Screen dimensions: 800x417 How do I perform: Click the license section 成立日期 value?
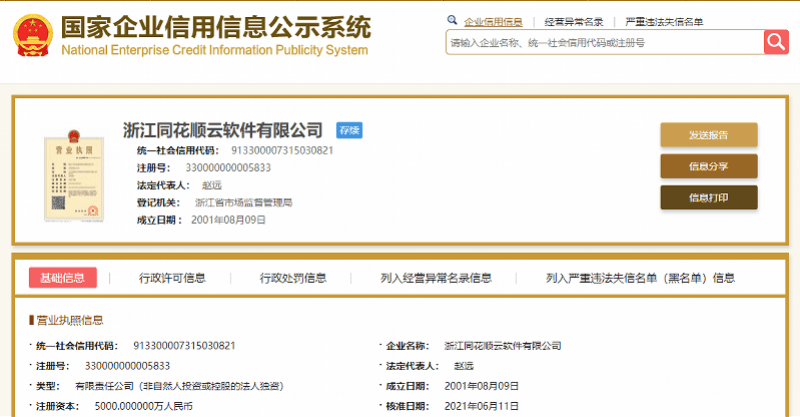coord(481,386)
